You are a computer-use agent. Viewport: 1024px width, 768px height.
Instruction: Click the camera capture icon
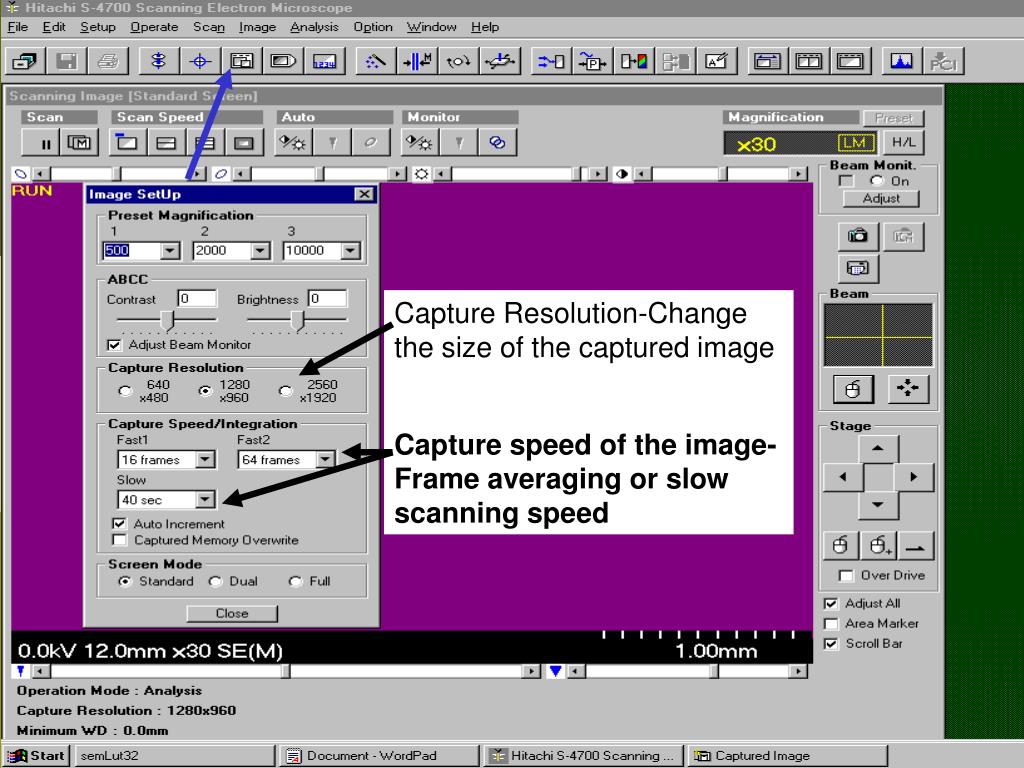858,236
